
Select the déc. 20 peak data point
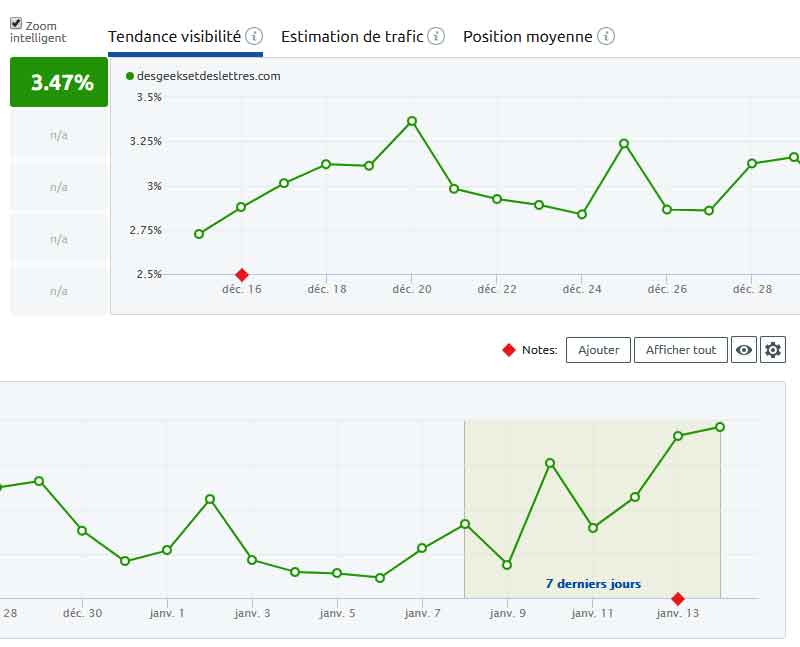[412, 121]
